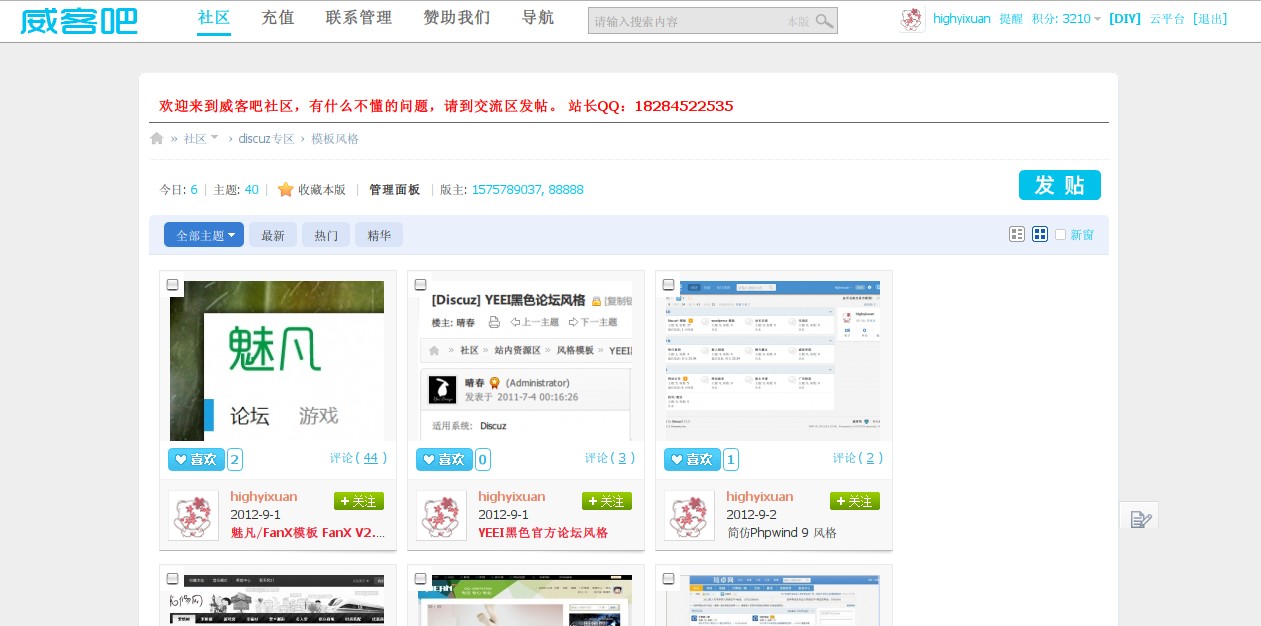Open 评论 (44) comments link

point(358,458)
